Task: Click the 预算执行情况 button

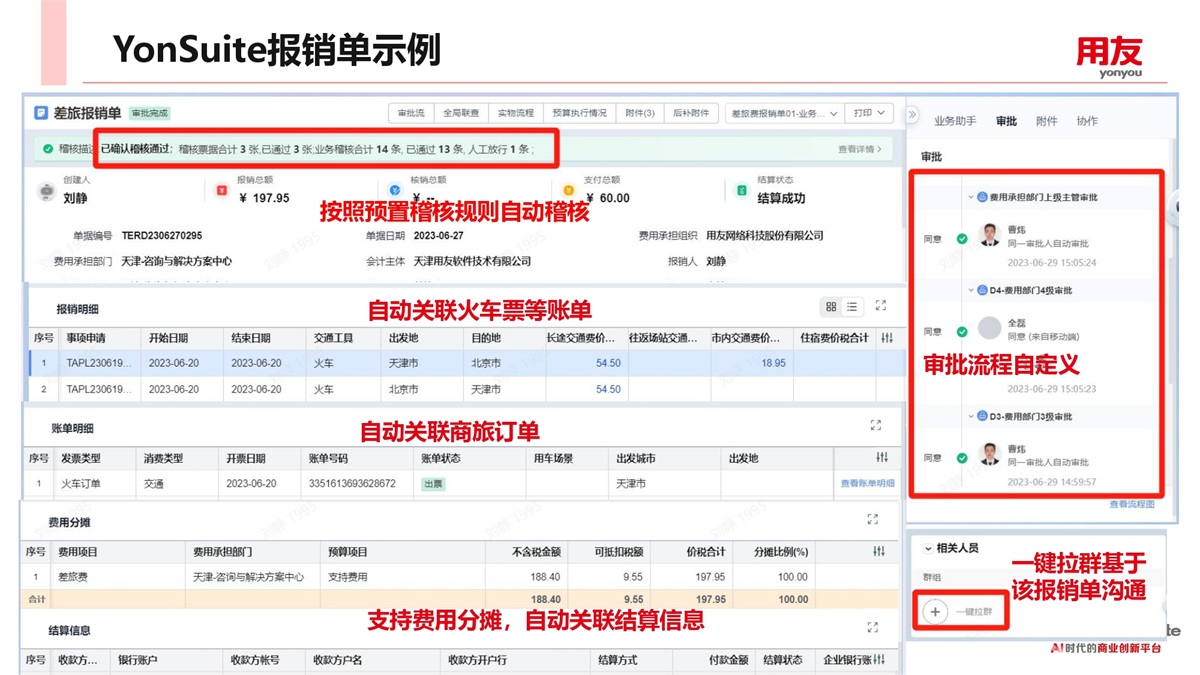Action: tap(579, 113)
